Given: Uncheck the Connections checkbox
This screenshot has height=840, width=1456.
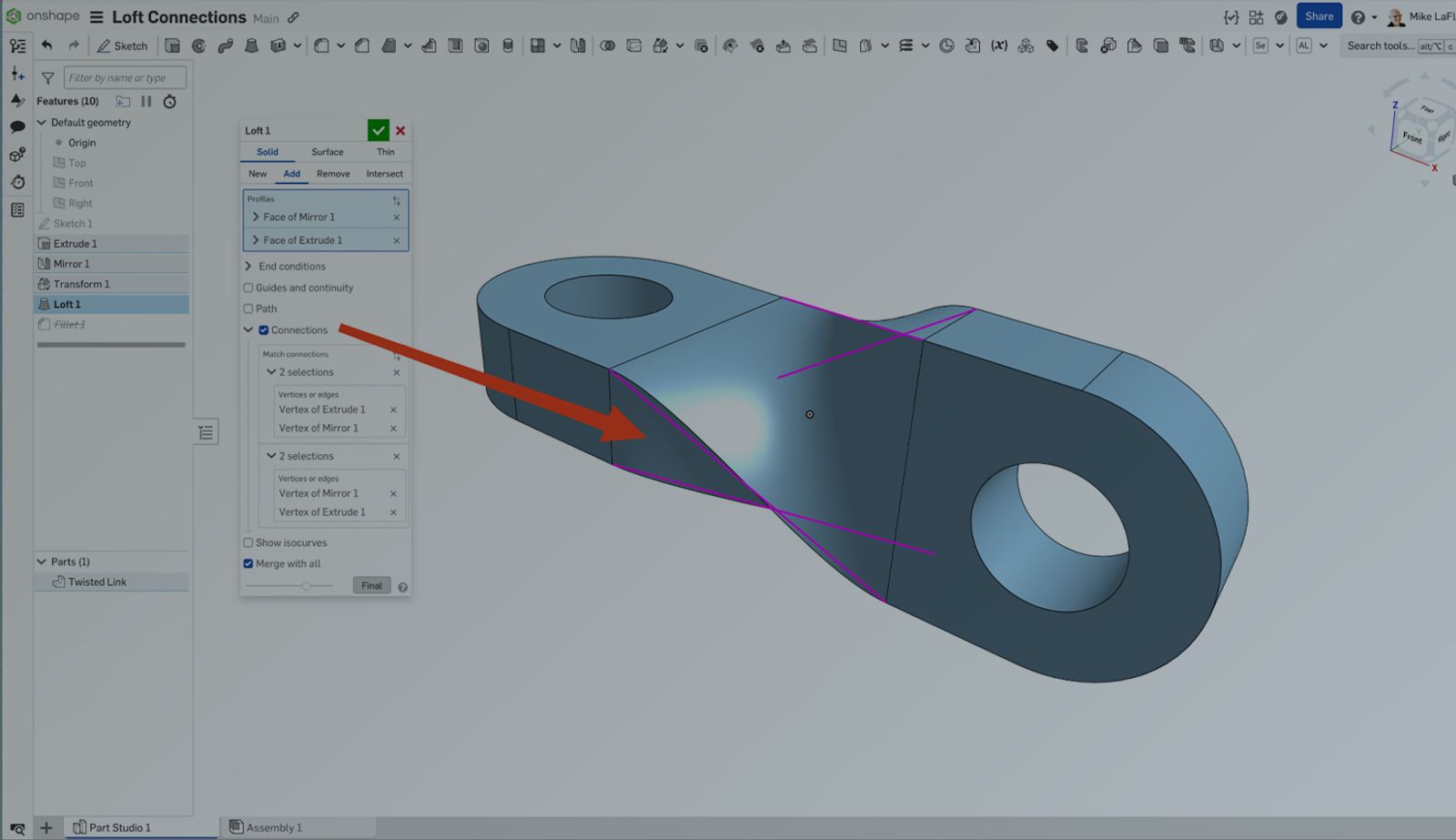Looking at the screenshot, I should (x=264, y=330).
